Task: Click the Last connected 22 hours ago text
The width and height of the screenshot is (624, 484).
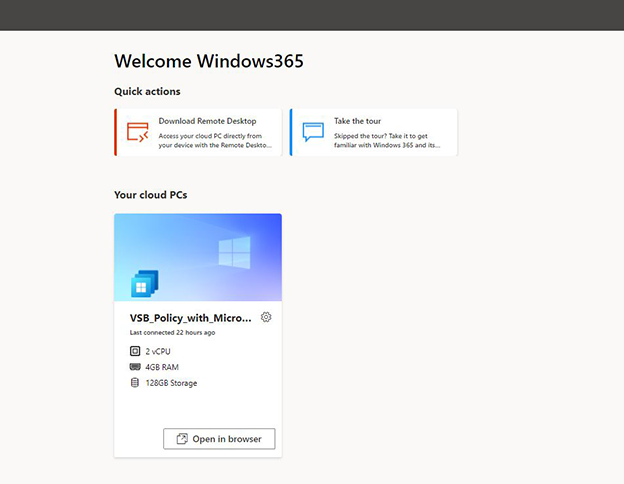Action: click(172, 332)
